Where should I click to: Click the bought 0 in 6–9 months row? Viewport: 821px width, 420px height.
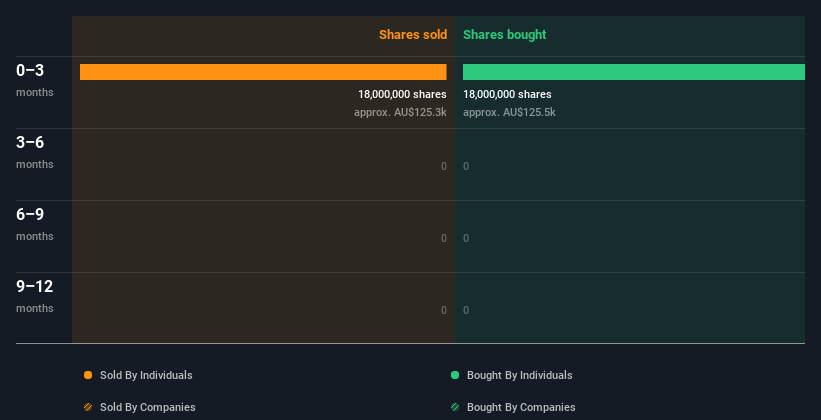click(466, 238)
